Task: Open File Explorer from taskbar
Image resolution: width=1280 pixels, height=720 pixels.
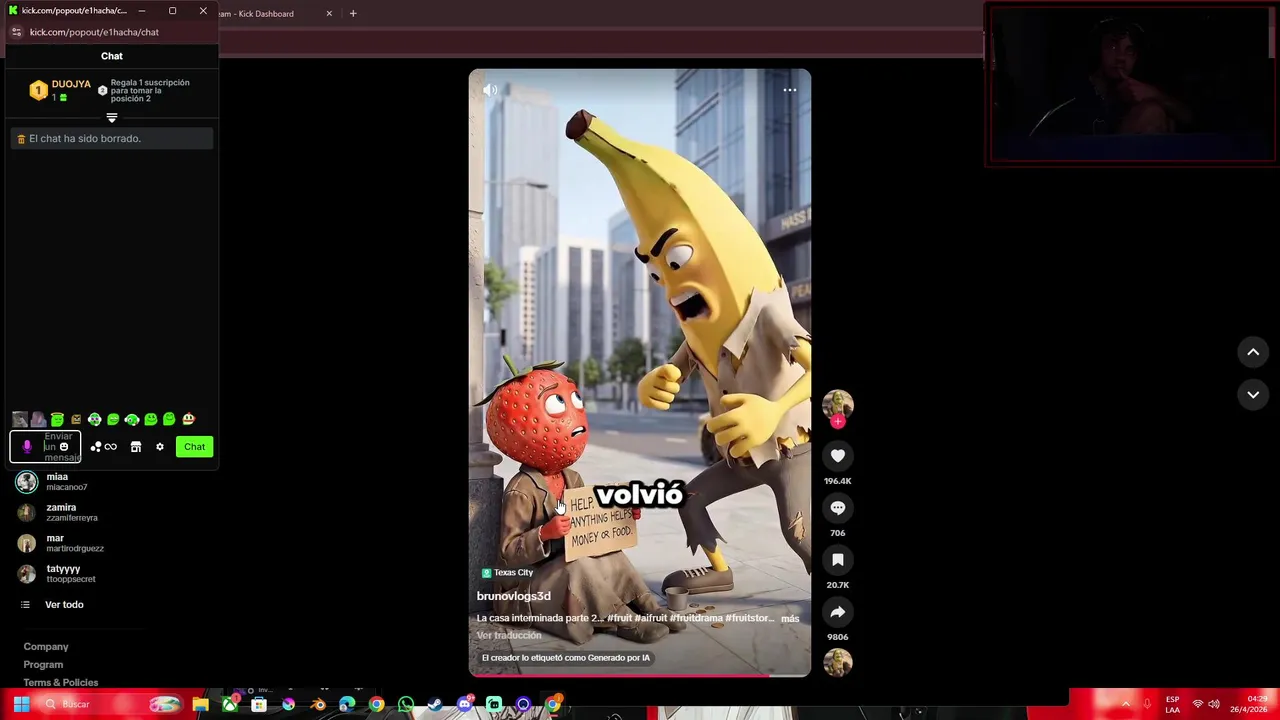Action: pos(201,705)
